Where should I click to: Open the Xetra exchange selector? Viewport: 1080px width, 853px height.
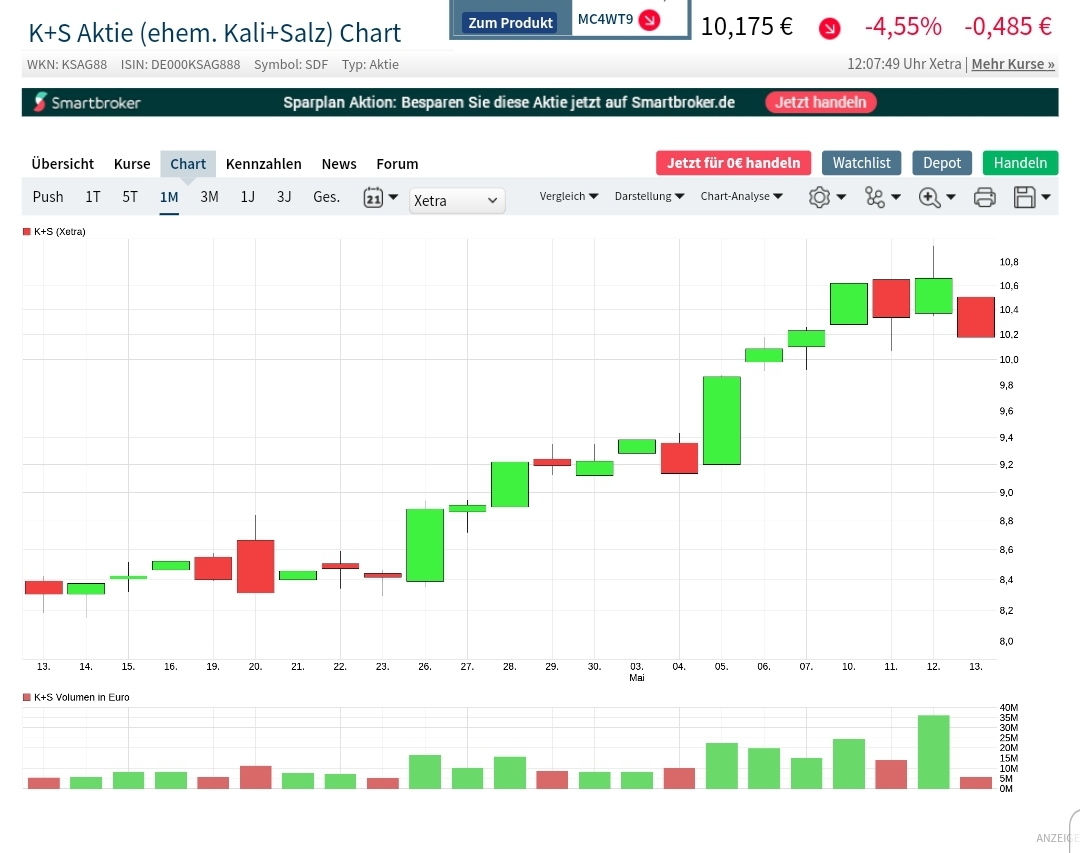pyautogui.click(x=457, y=201)
